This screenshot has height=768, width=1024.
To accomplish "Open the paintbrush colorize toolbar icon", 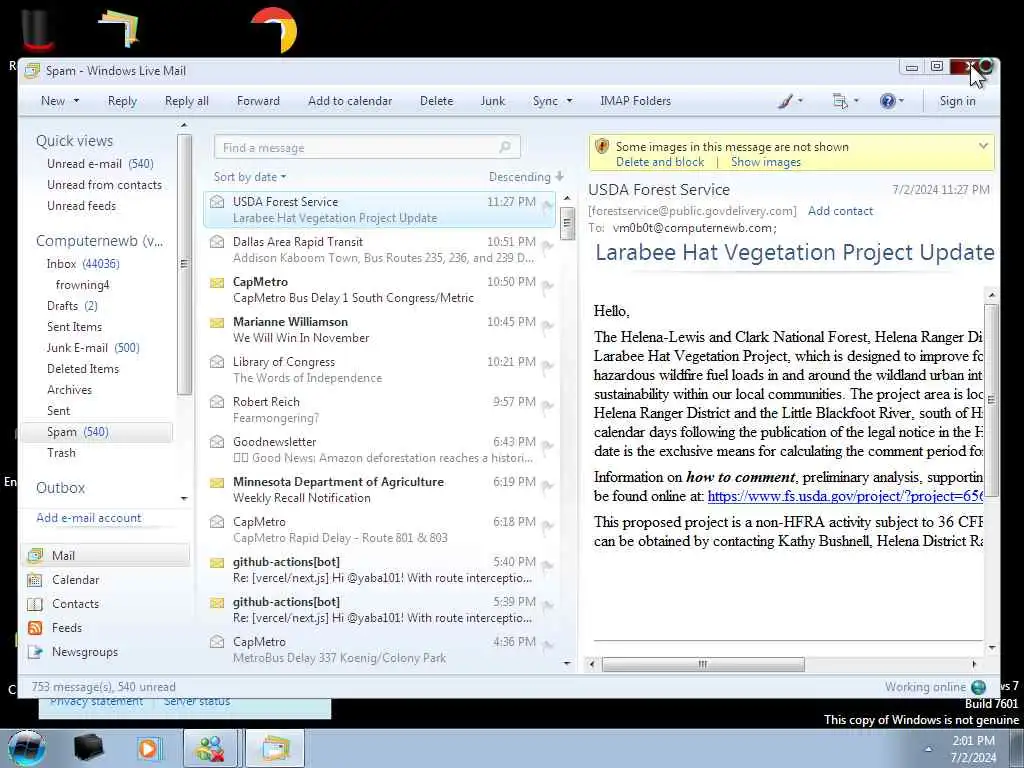I will (786, 101).
